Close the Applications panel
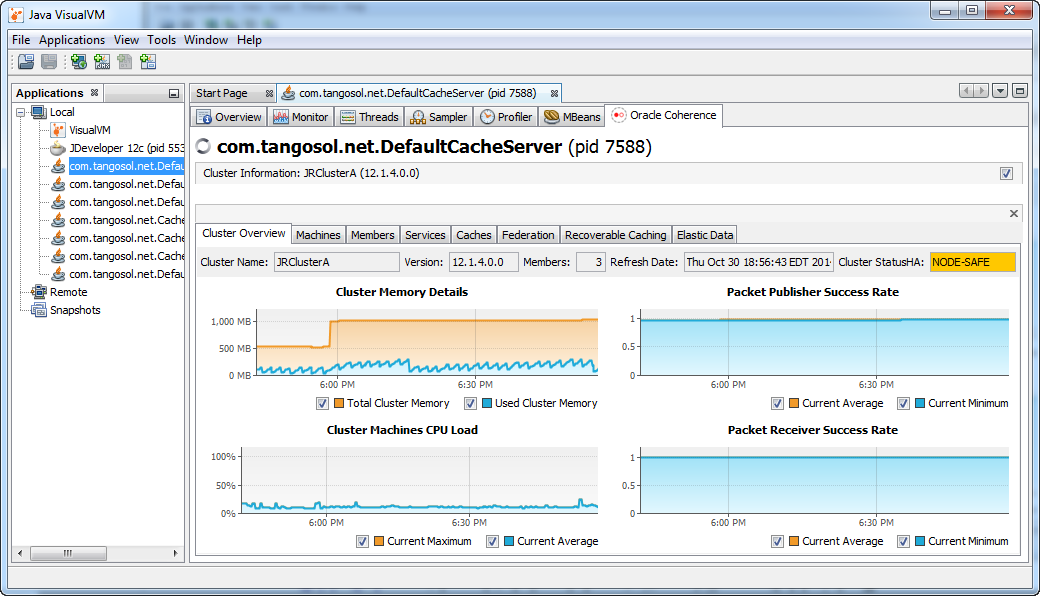The width and height of the screenshot is (1040, 596). click(x=94, y=93)
